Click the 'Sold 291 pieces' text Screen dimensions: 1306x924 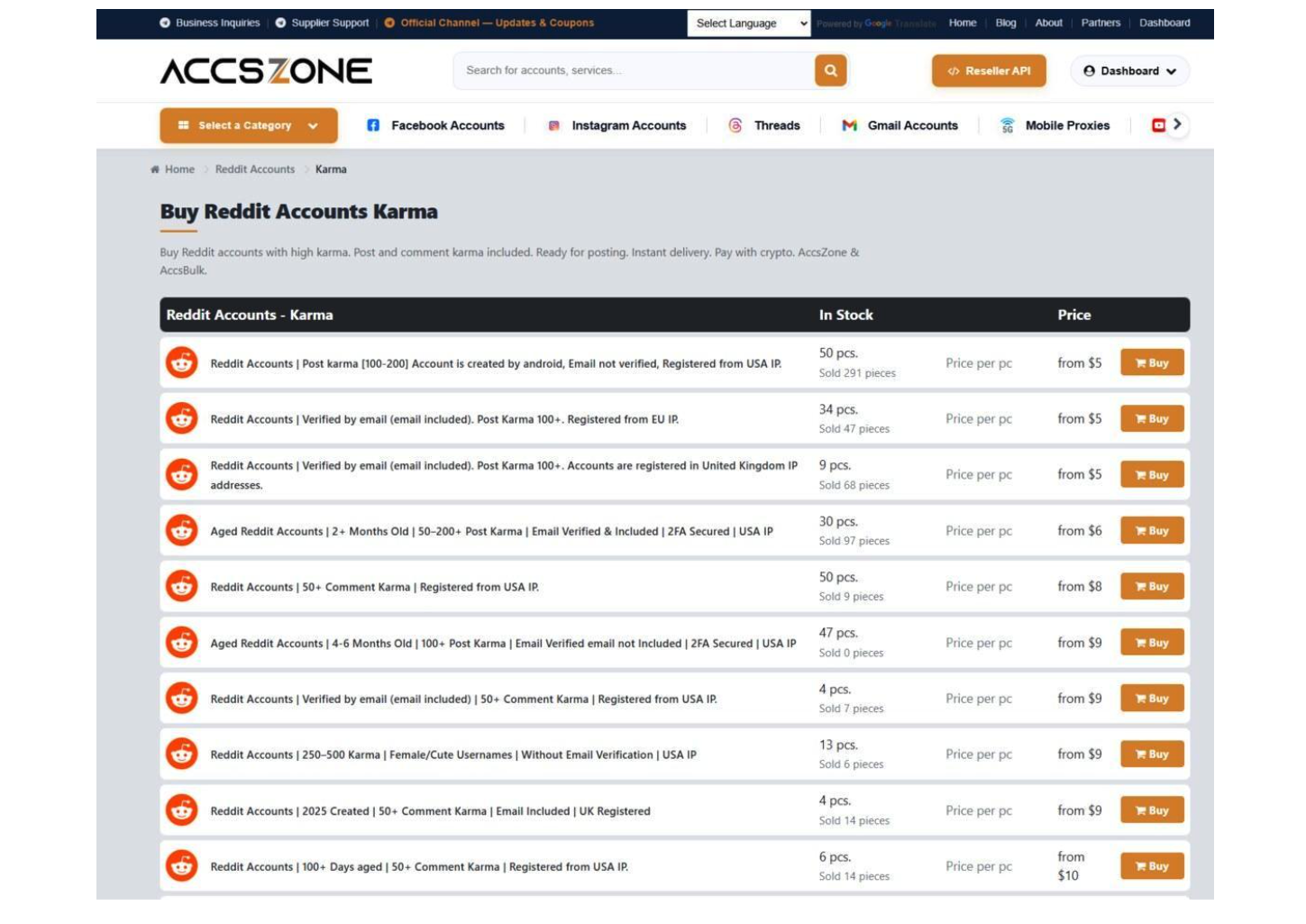pos(857,373)
